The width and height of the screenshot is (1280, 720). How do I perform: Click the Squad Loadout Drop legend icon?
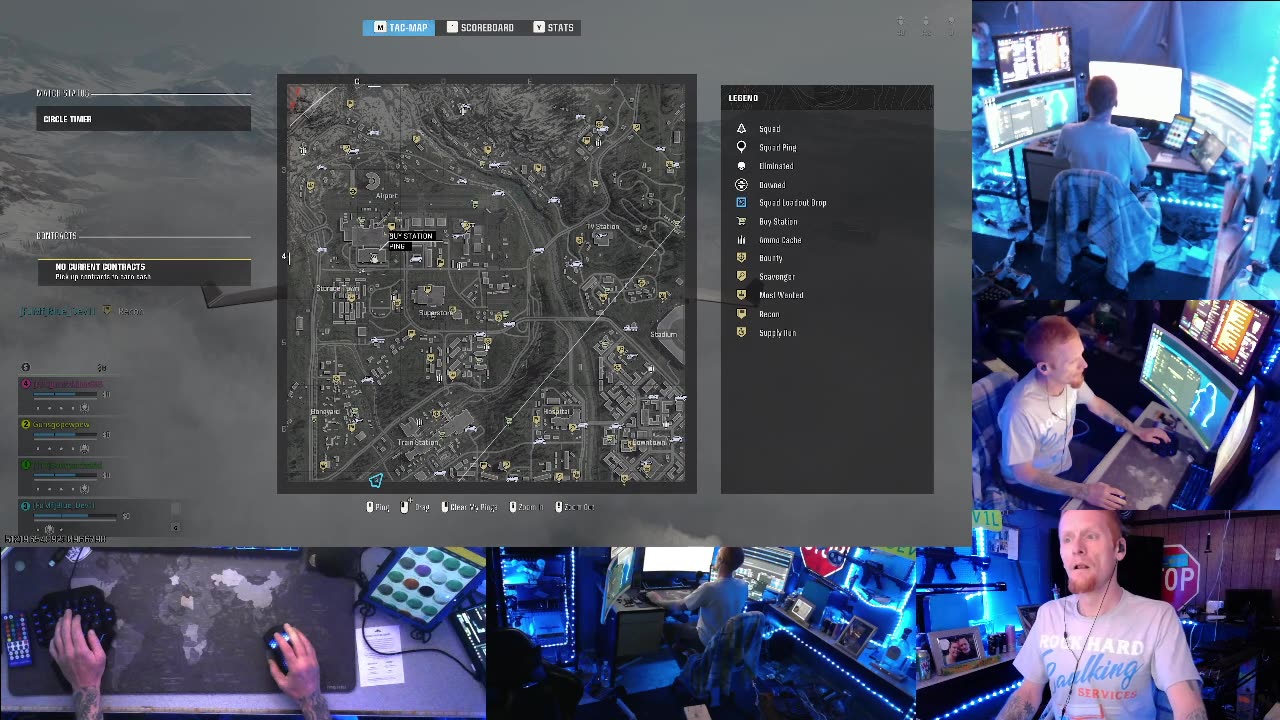point(741,203)
